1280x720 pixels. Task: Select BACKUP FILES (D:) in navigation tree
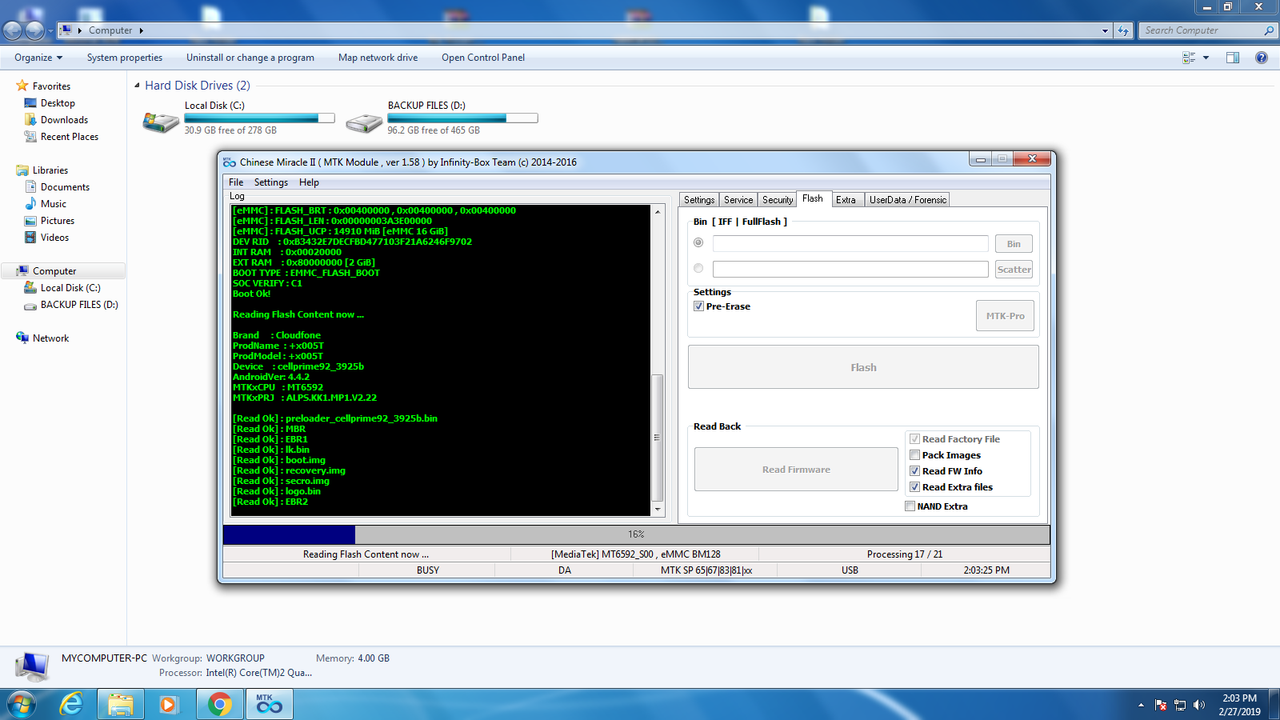click(x=79, y=305)
